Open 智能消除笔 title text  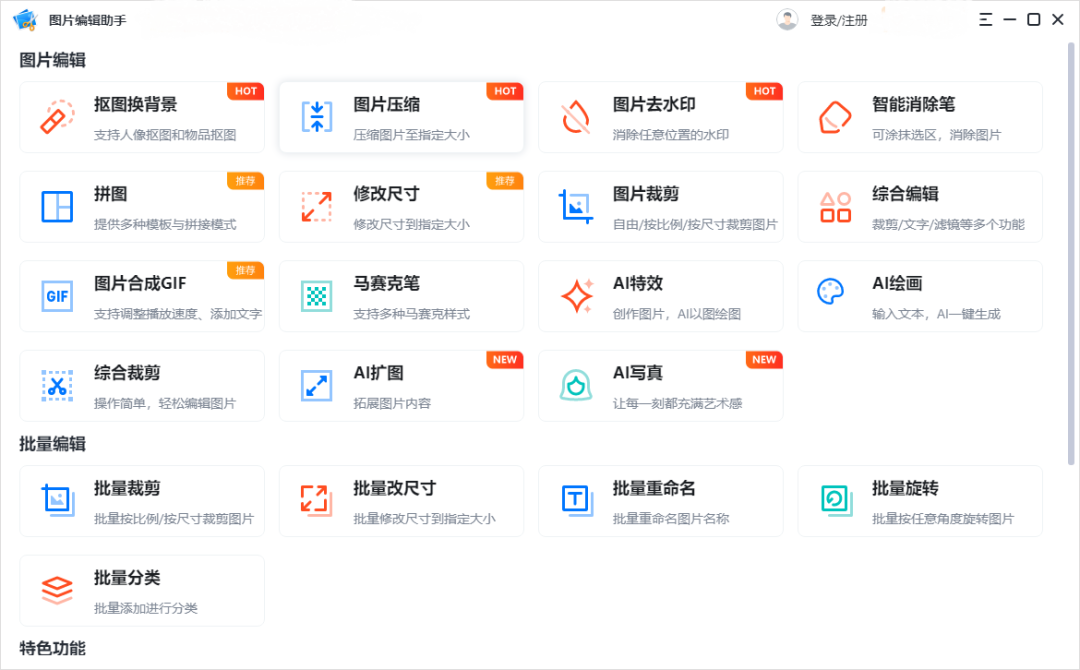click(913, 104)
